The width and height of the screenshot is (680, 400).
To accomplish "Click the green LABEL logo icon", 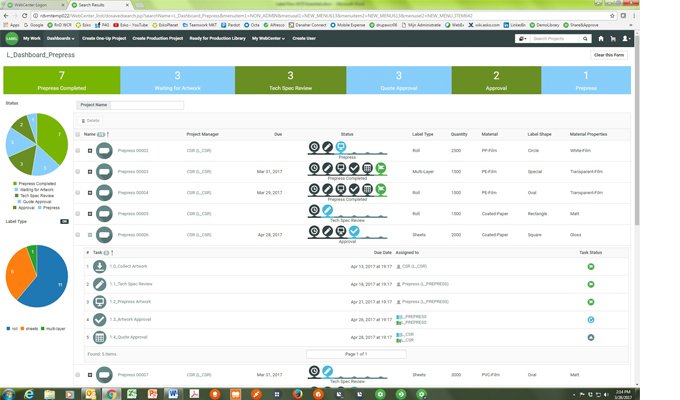I will pos(12,39).
